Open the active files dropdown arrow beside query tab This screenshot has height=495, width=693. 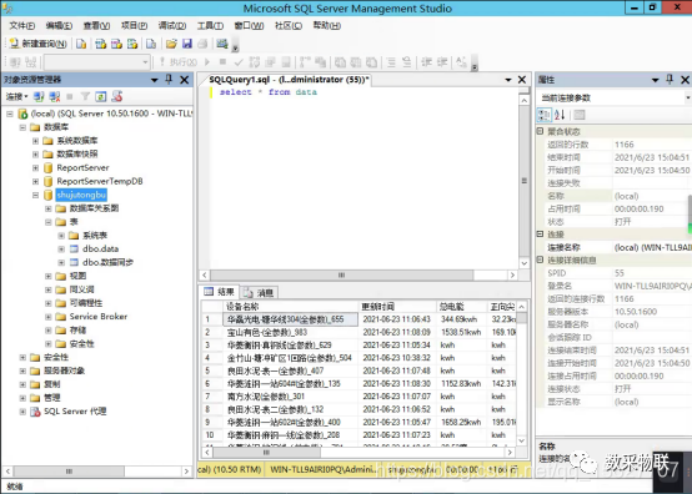point(508,80)
